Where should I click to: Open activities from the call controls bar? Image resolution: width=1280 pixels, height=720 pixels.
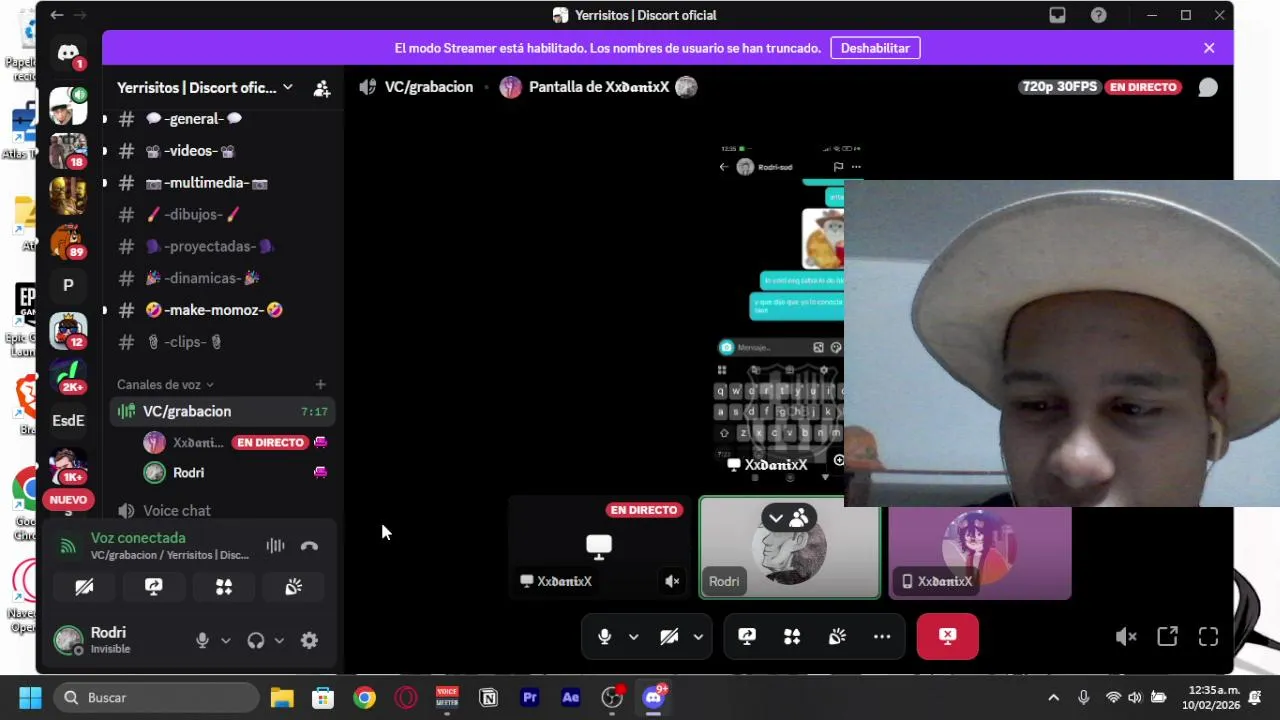[792, 636]
